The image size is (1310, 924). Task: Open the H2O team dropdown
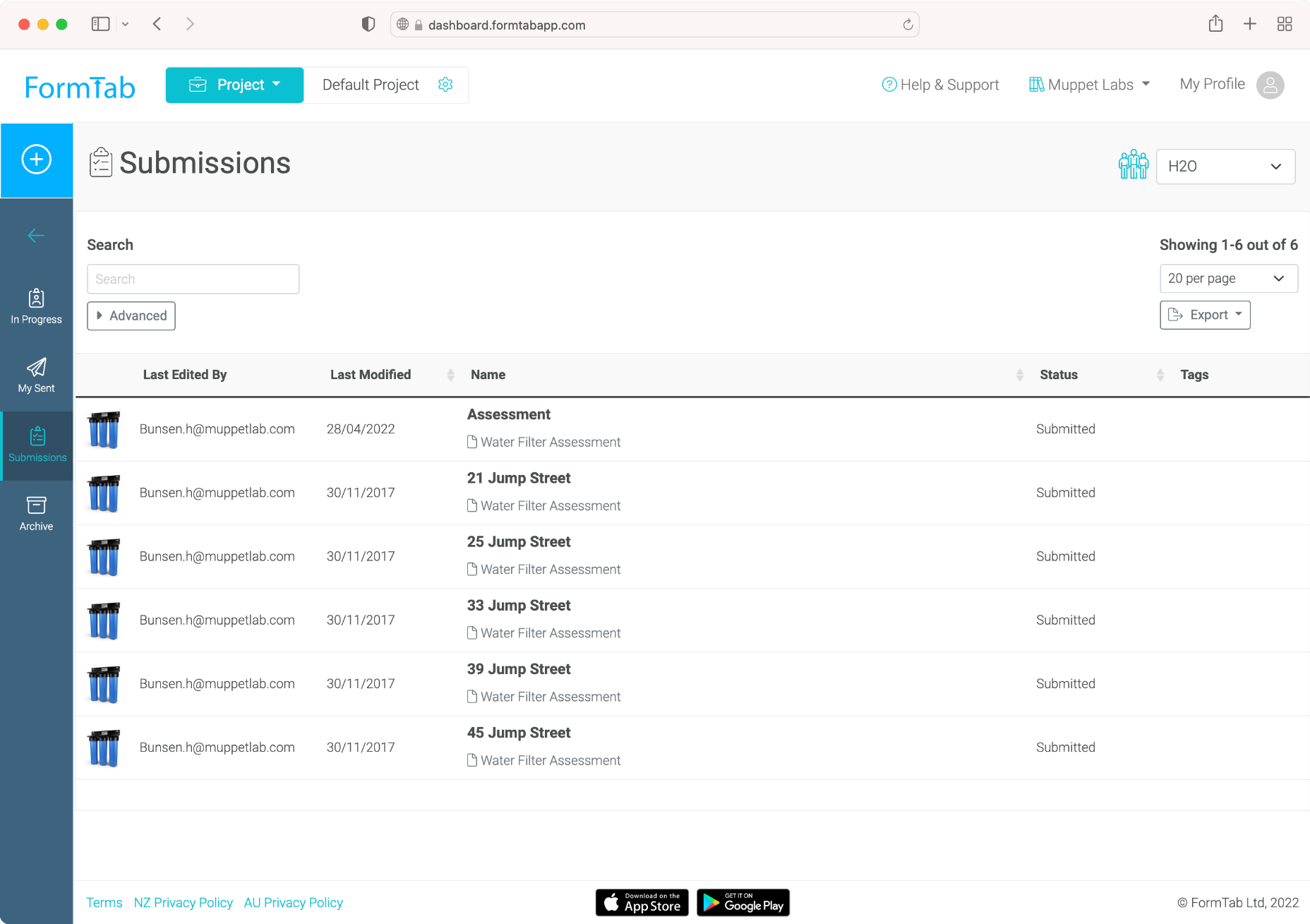(x=1225, y=167)
